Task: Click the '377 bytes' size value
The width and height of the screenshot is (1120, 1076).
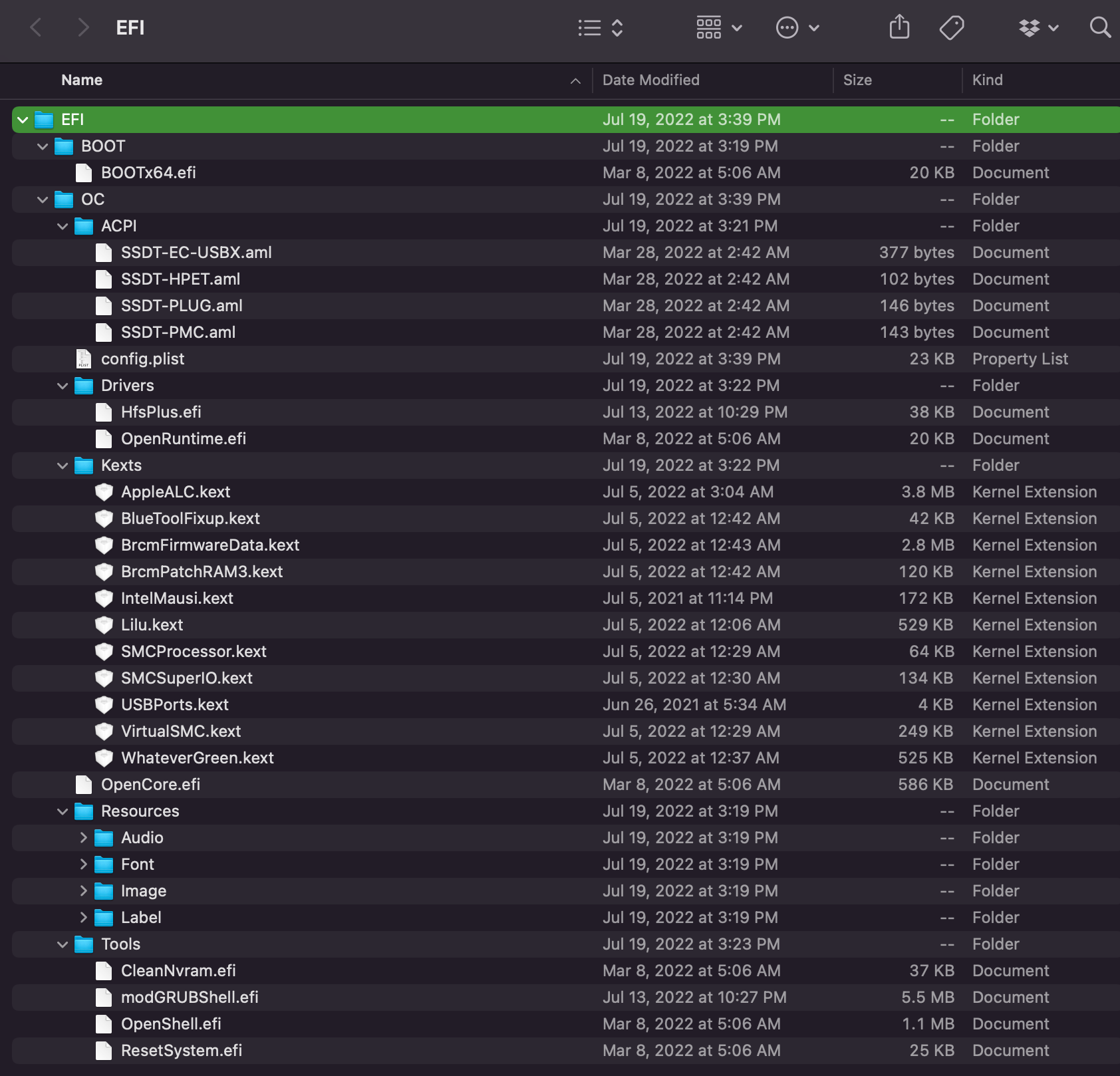Action: [916, 253]
